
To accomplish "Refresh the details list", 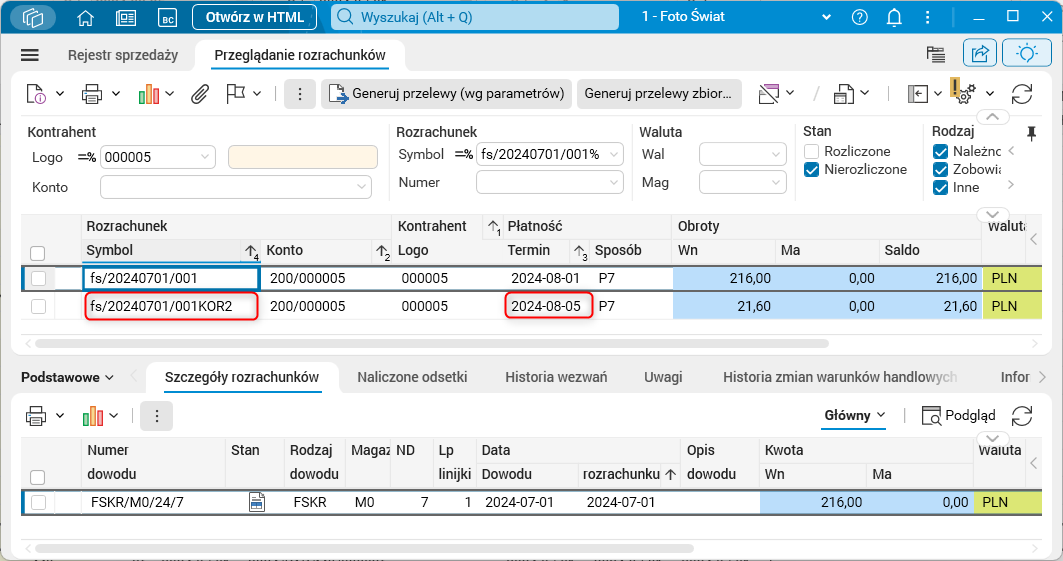I will coord(1022,415).
